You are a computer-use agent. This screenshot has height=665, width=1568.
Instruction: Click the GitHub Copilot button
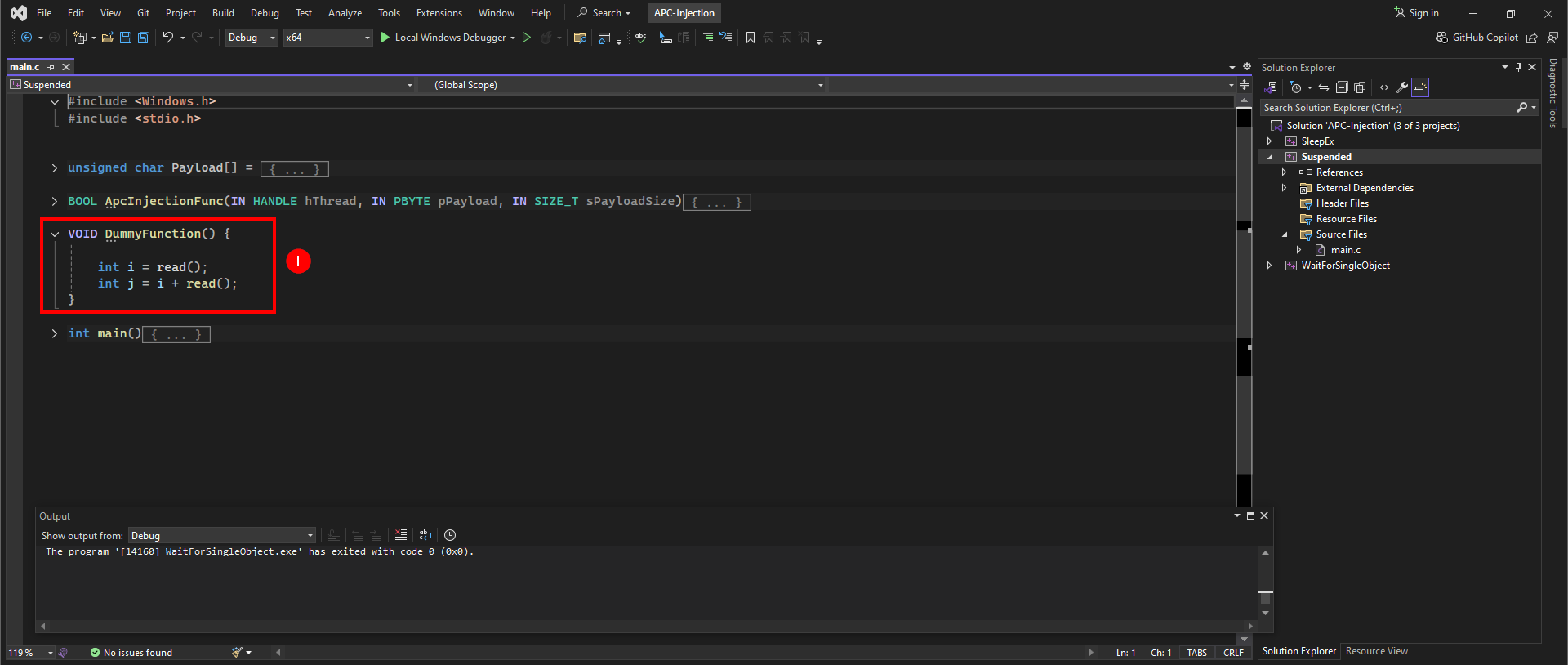pos(1477,38)
